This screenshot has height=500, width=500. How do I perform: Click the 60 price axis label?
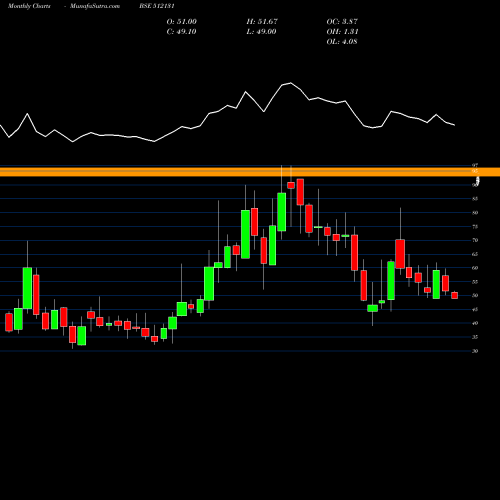[x=475, y=268]
